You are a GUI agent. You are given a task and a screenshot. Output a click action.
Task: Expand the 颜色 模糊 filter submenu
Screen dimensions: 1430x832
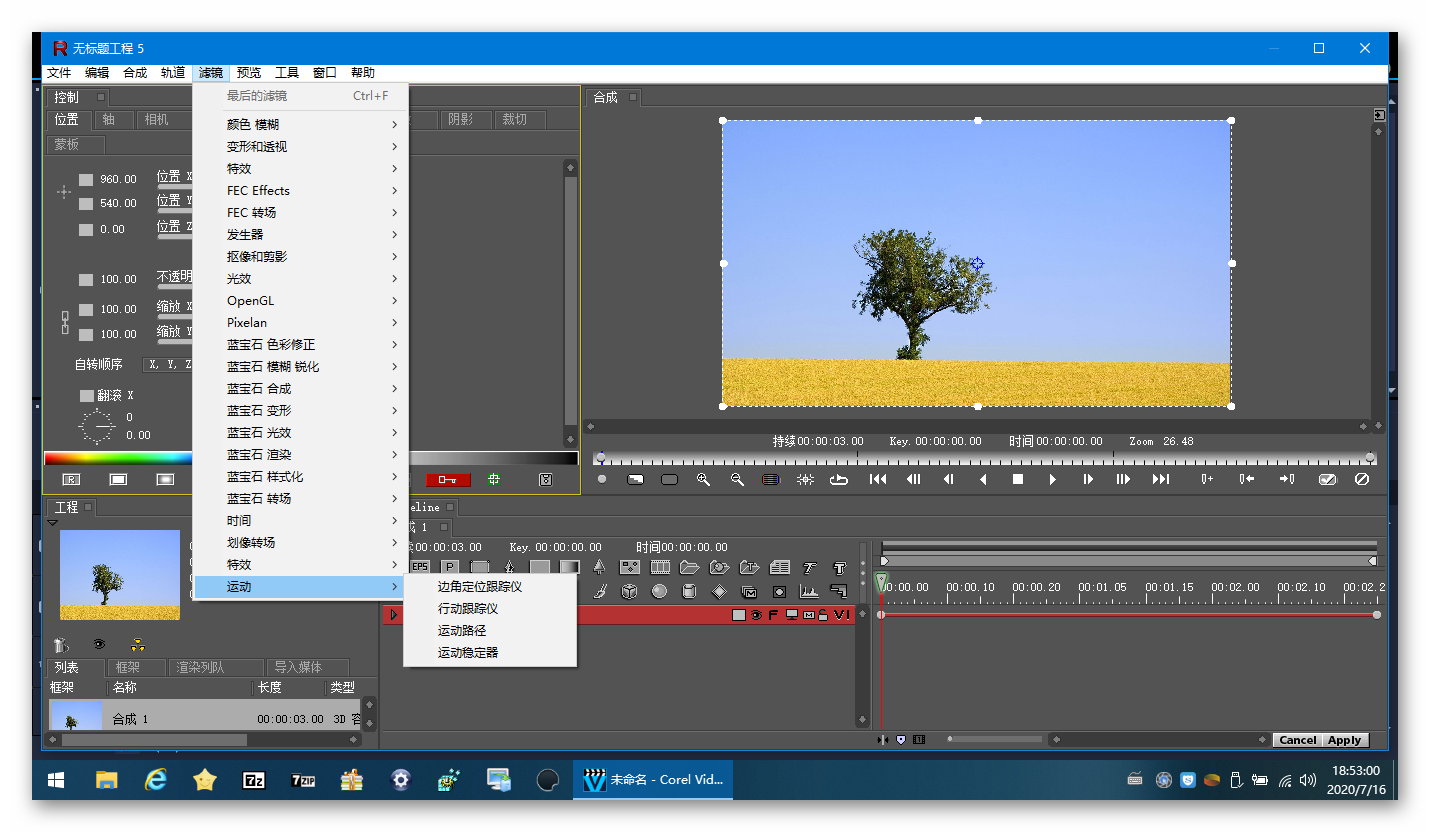tap(301, 124)
